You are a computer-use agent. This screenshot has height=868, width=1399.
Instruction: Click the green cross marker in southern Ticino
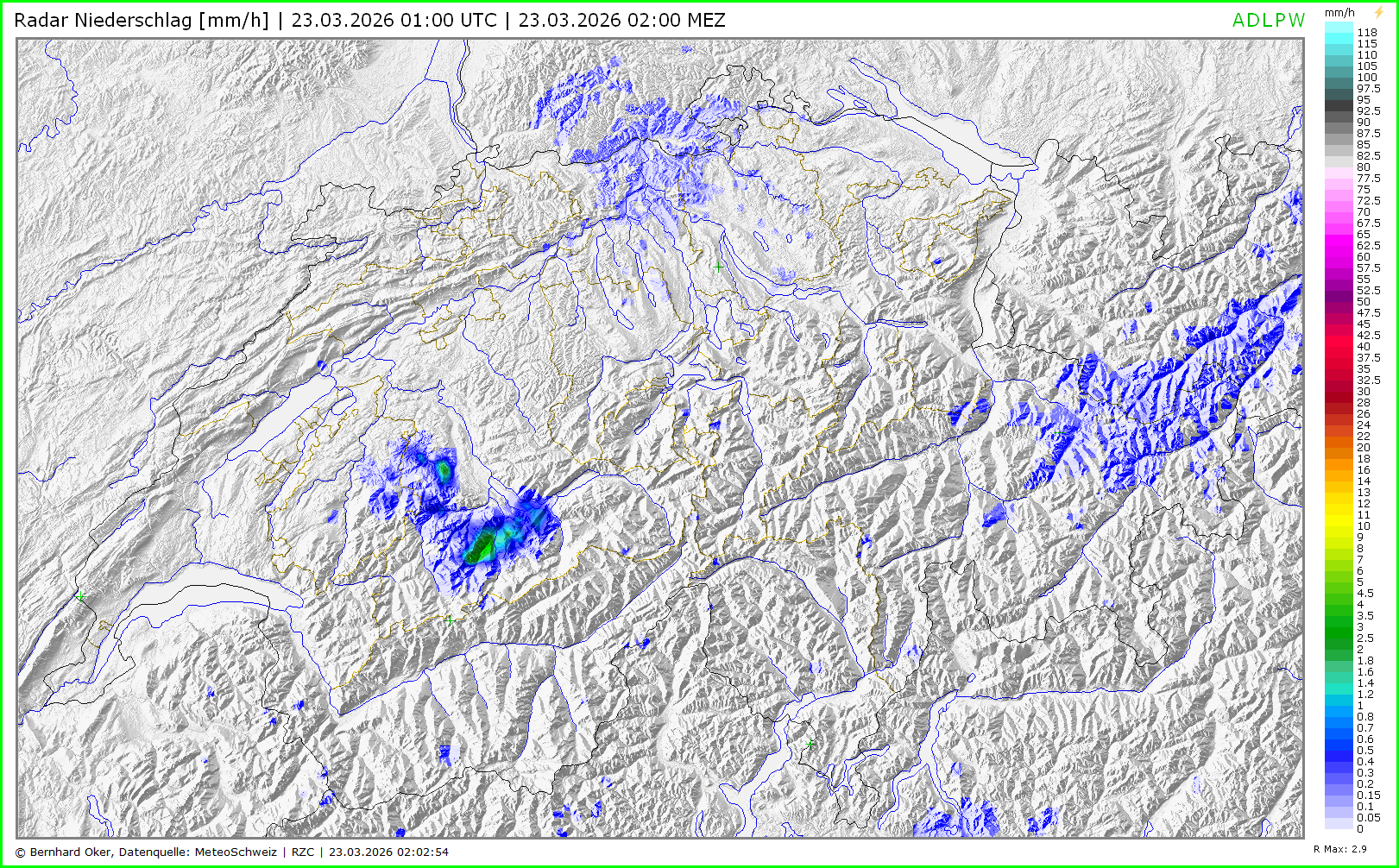pos(810,743)
